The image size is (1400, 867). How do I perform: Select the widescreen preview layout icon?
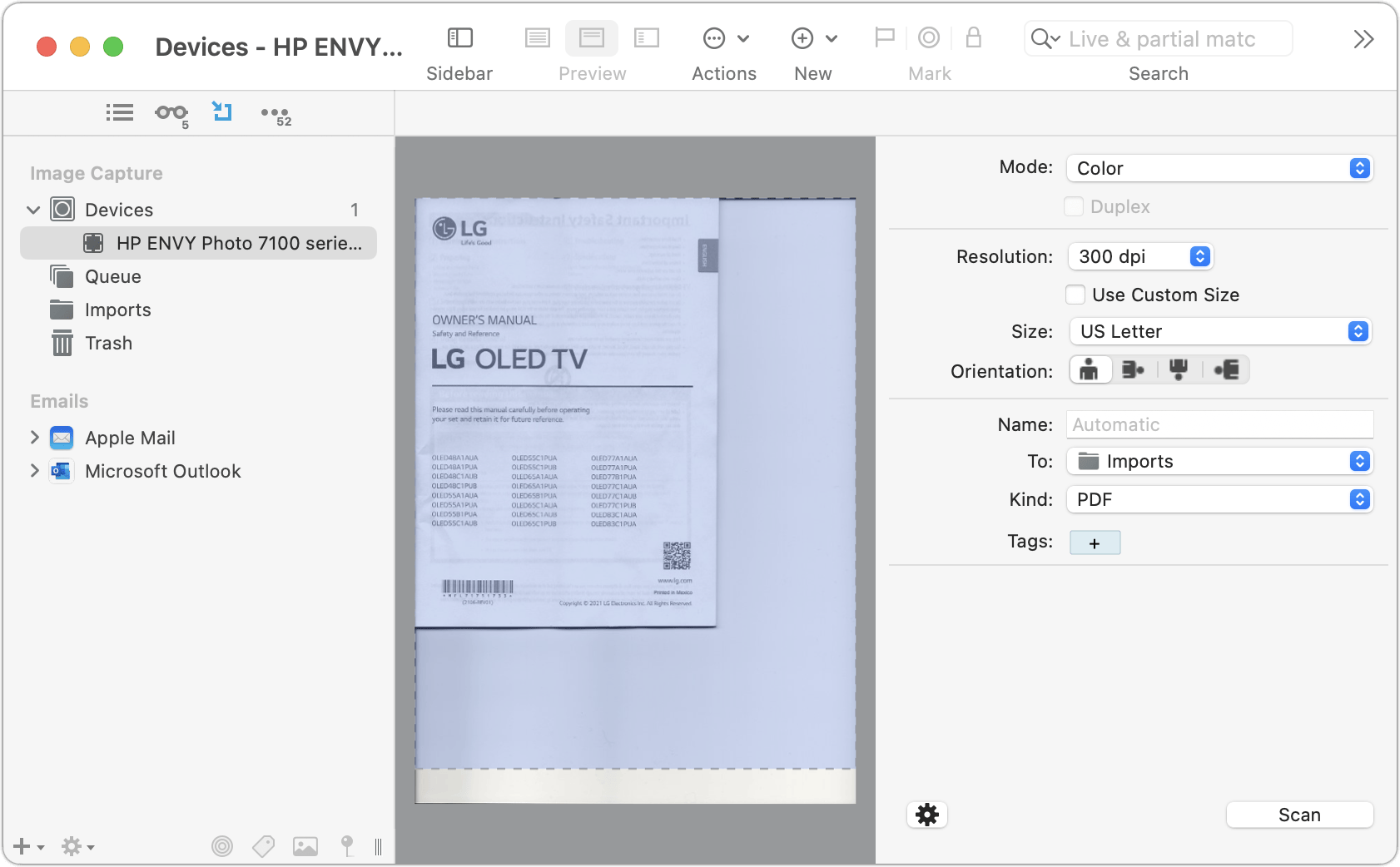pyautogui.click(x=646, y=37)
